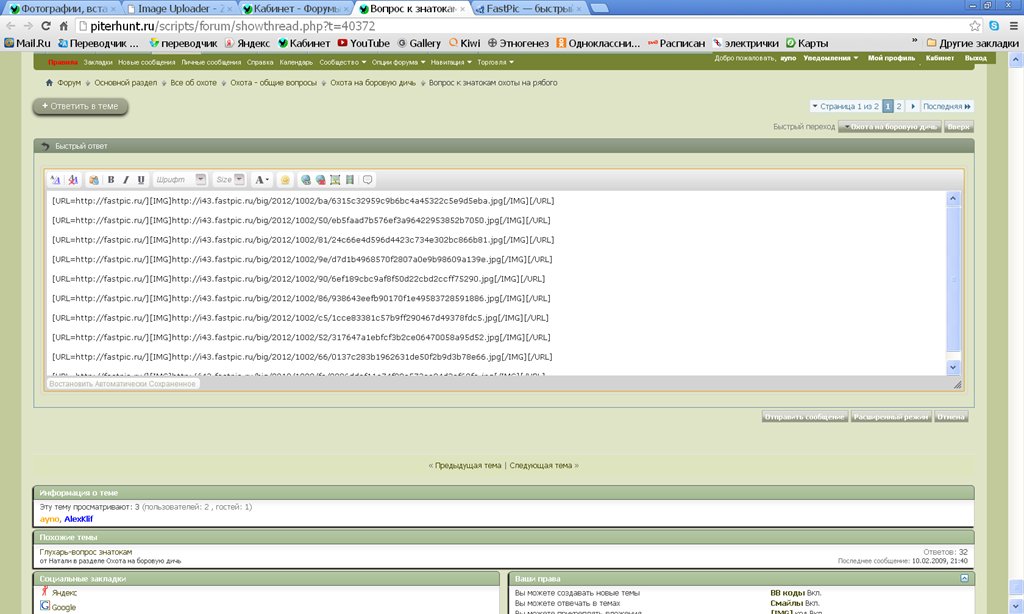Click the Вверх button
1024x614 pixels.
point(959,127)
